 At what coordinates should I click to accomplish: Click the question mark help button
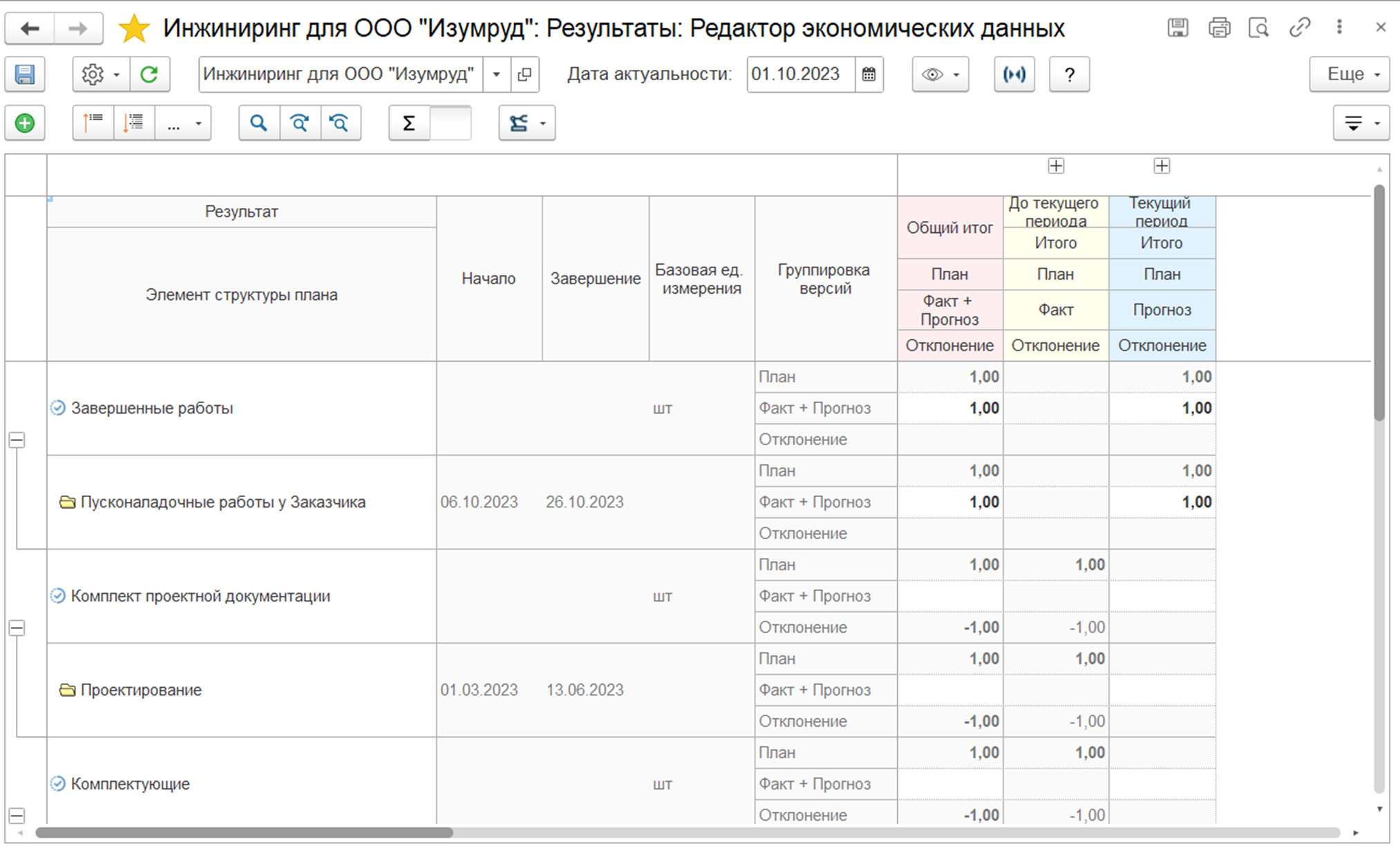point(1069,75)
